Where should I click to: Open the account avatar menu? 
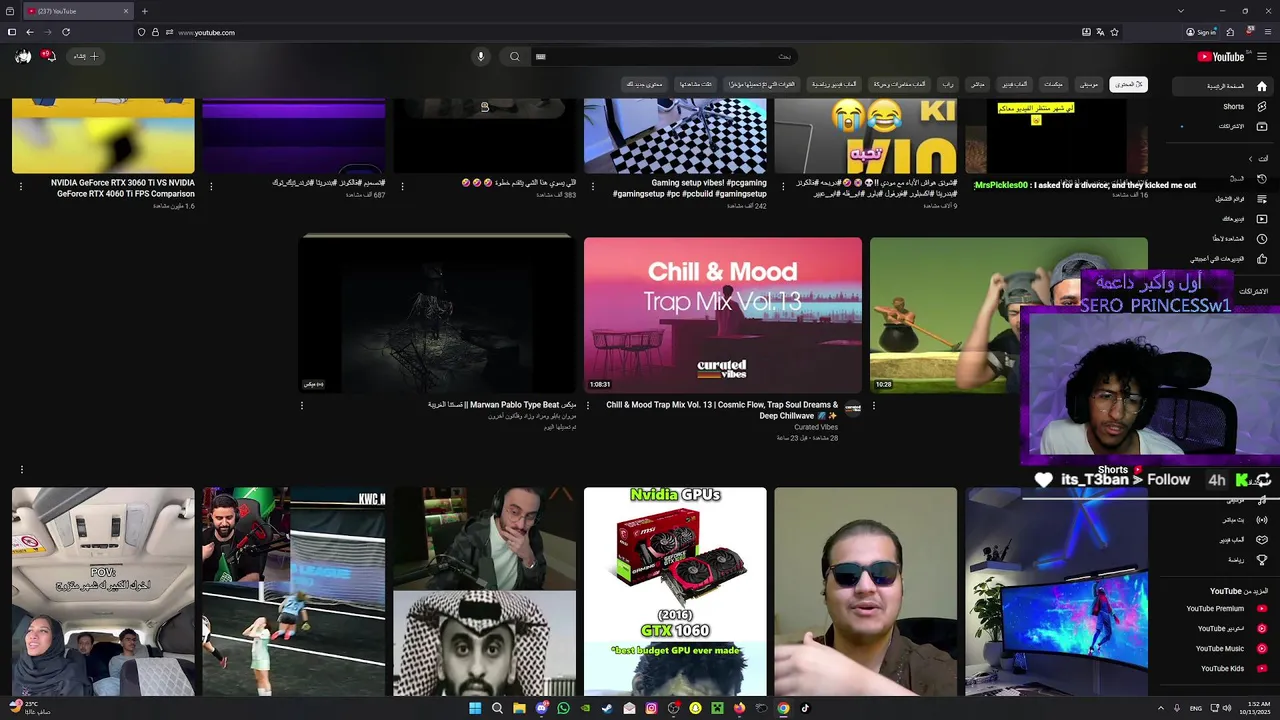(23, 56)
